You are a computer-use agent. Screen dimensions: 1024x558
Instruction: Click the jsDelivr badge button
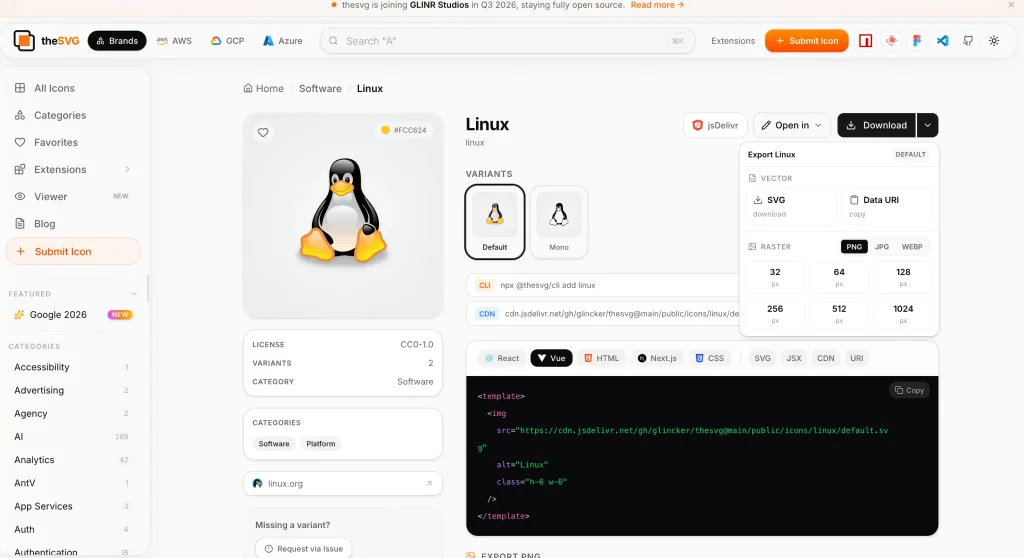tap(715, 125)
